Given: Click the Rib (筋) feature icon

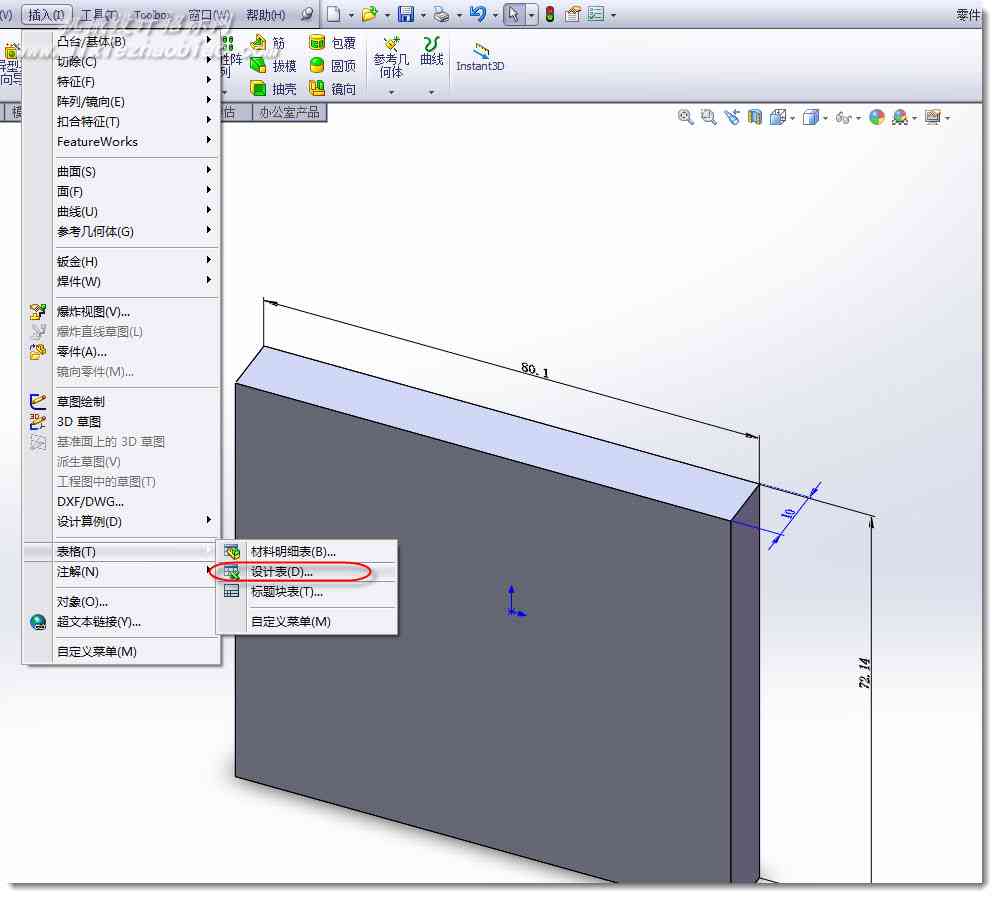Looking at the screenshot, I should point(258,43).
